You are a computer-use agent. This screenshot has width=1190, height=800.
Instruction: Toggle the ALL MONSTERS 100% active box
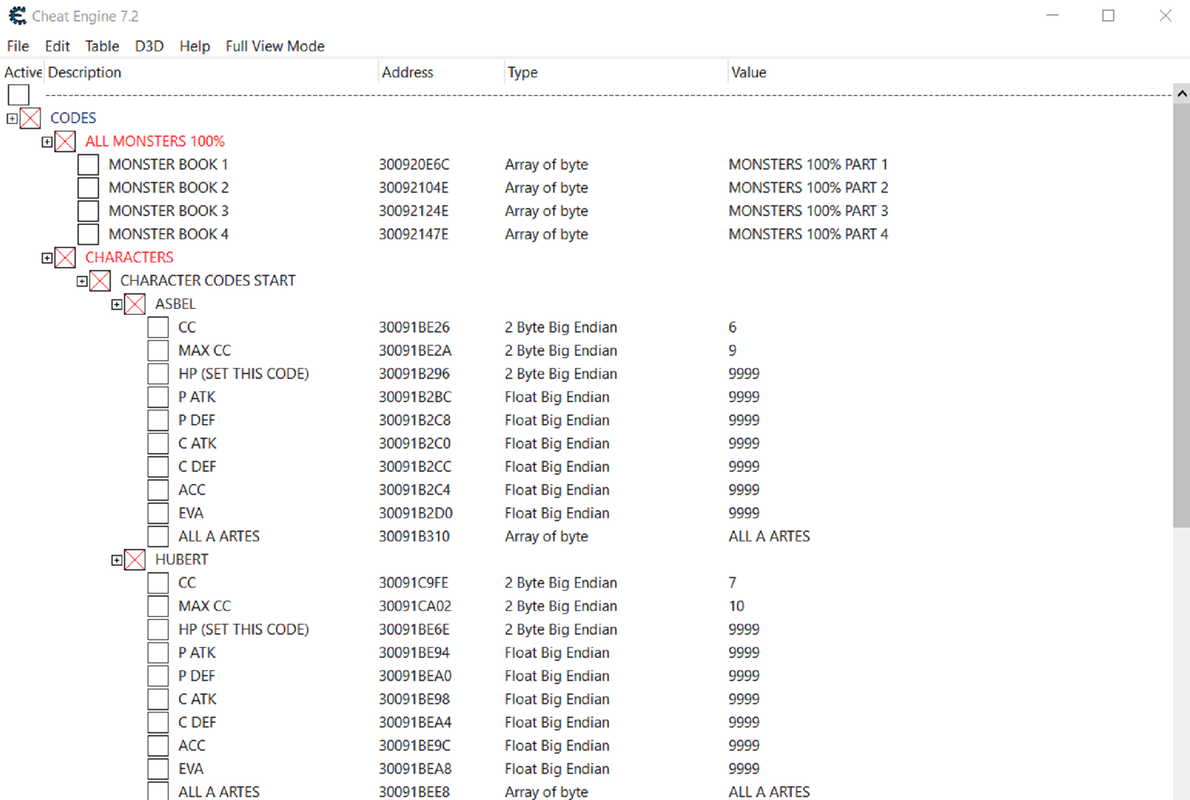[65, 141]
